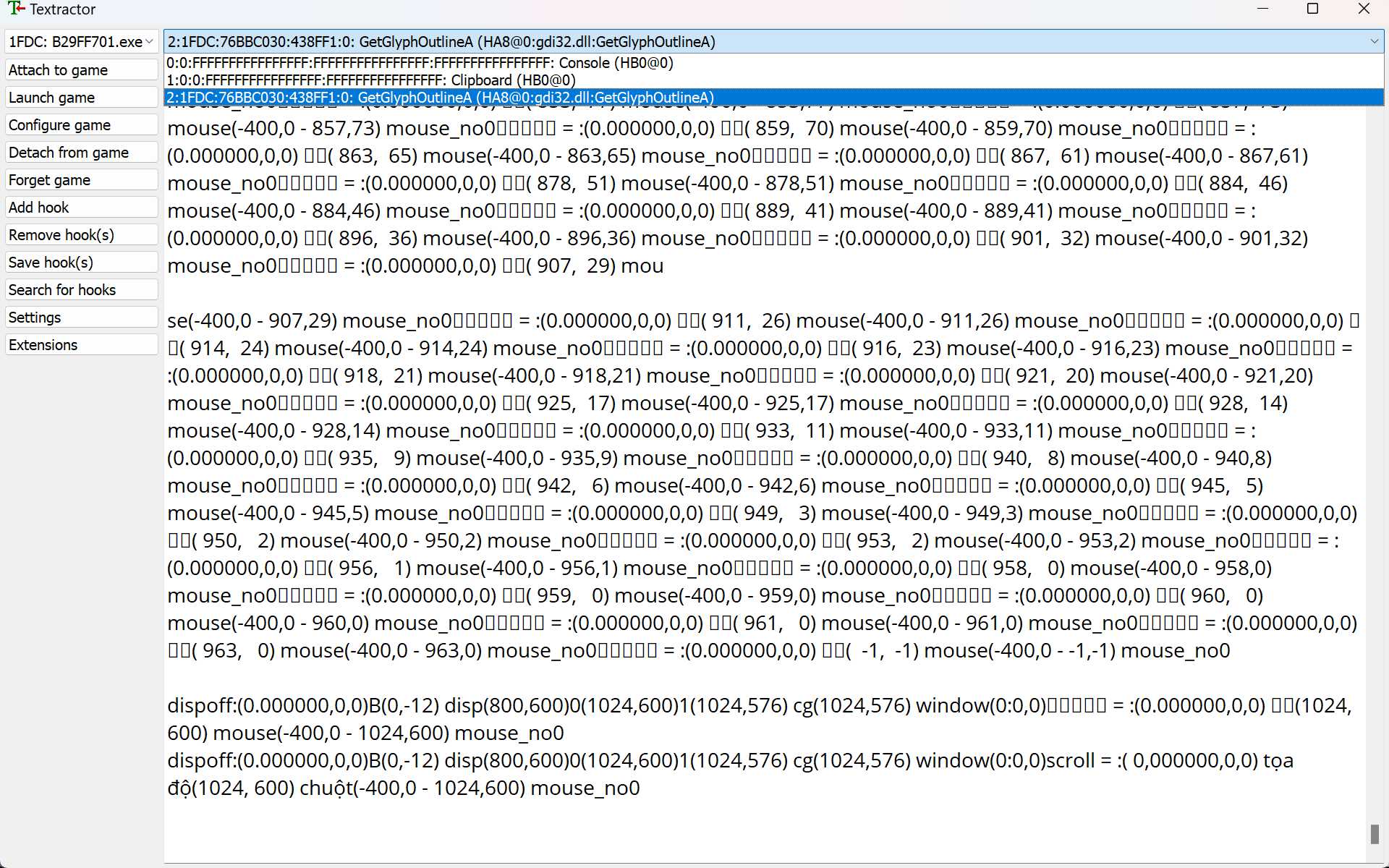Click Forget game in the sidebar

81,179
